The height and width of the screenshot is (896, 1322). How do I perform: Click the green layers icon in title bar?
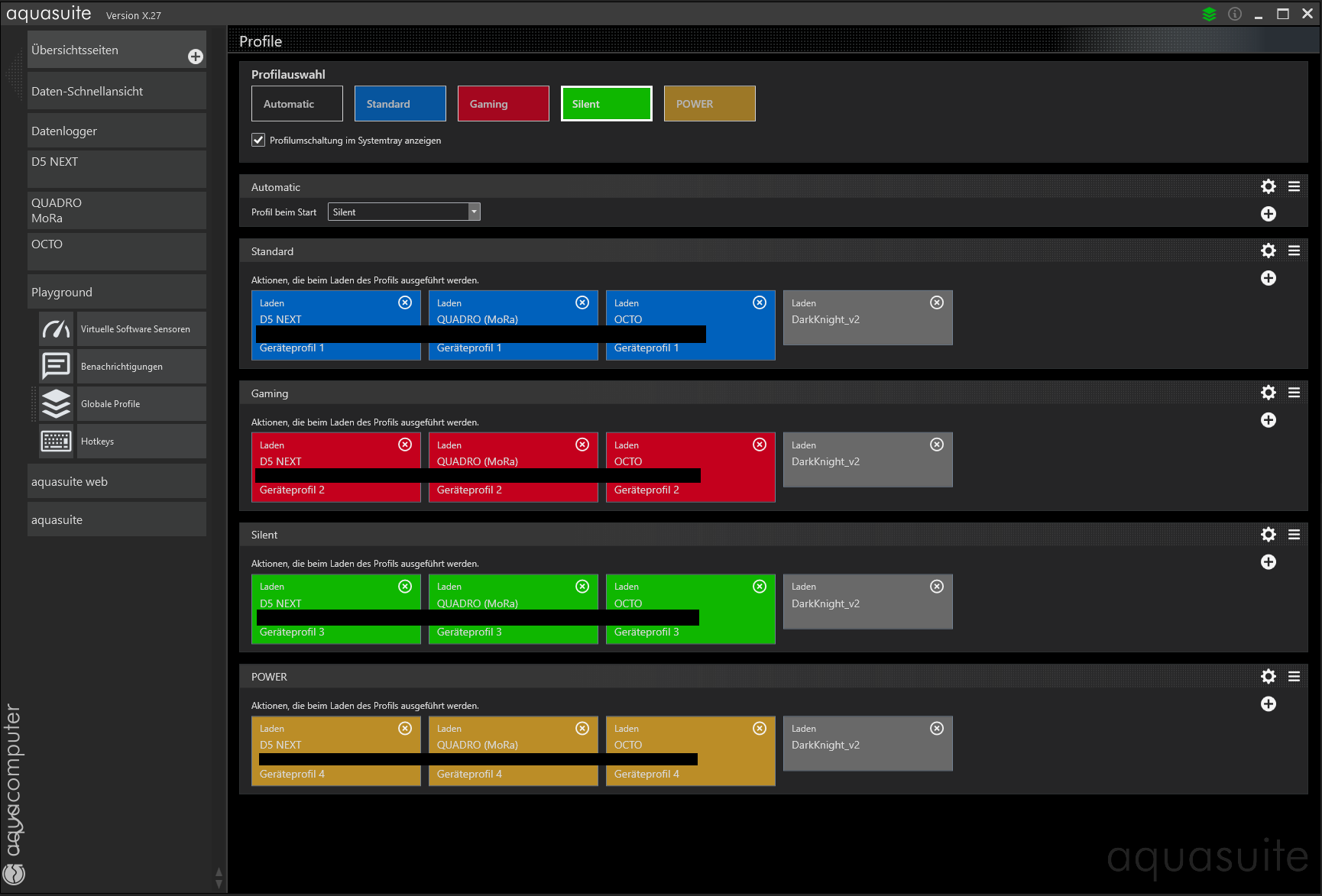[x=1209, y=15]
